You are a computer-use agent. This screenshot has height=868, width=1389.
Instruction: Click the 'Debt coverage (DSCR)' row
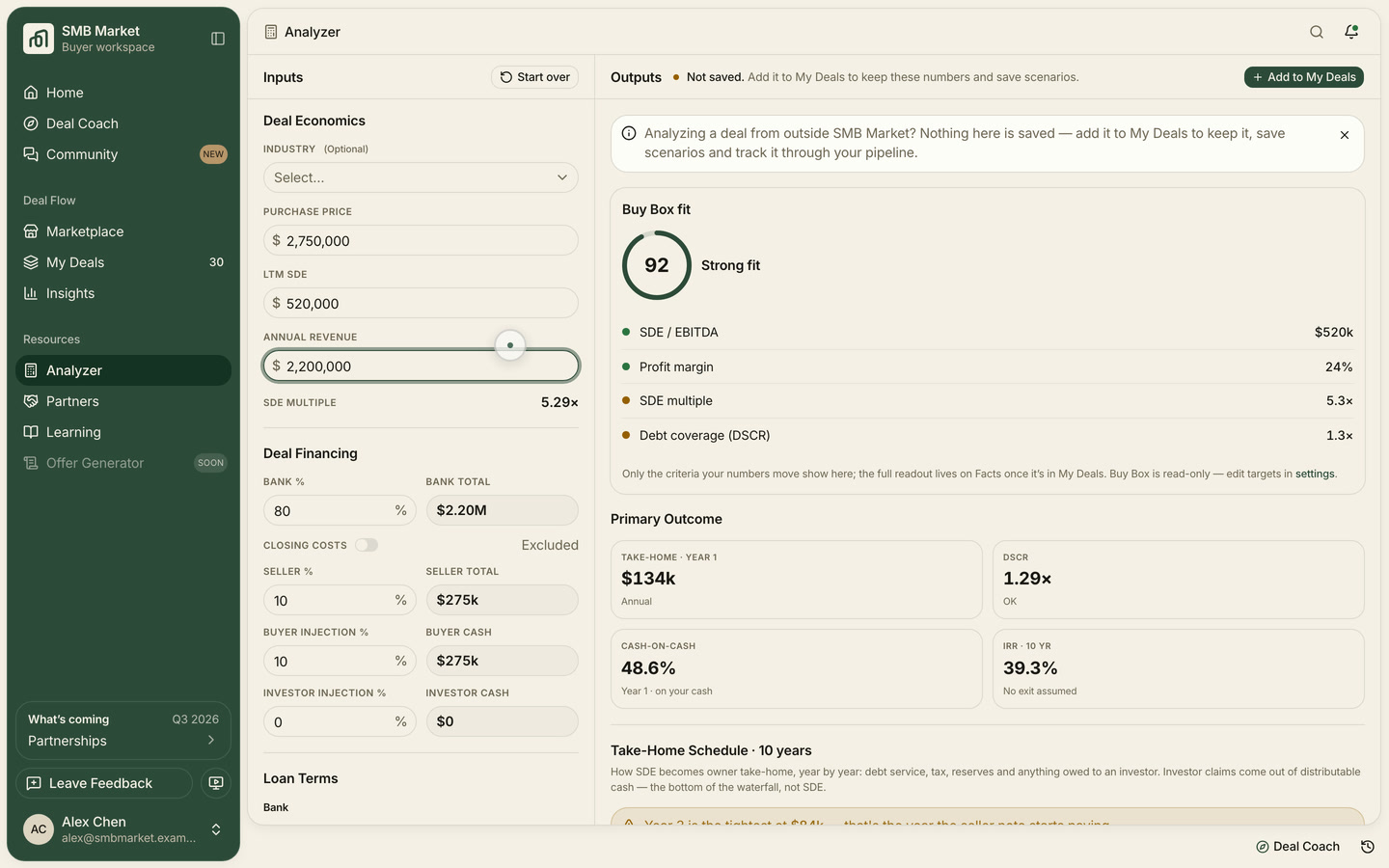point(988,435)
